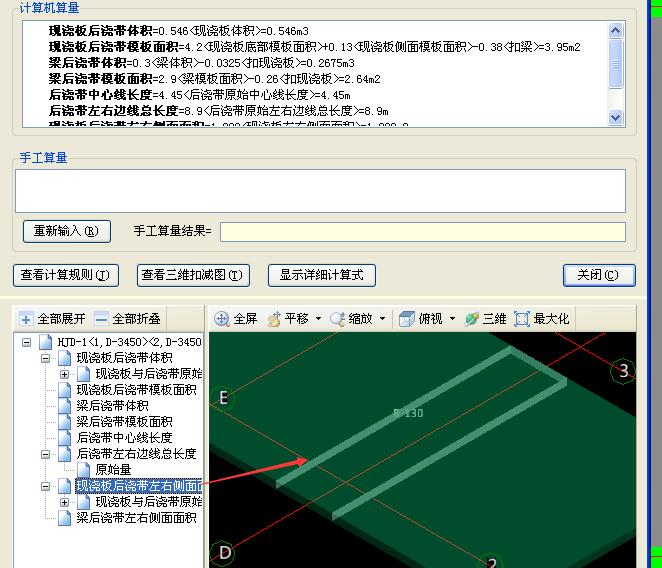Image resolution: width=662 pixels, height=568 pixels.
Task: Click the B-130 slab label in view
Action: point(408,413)
